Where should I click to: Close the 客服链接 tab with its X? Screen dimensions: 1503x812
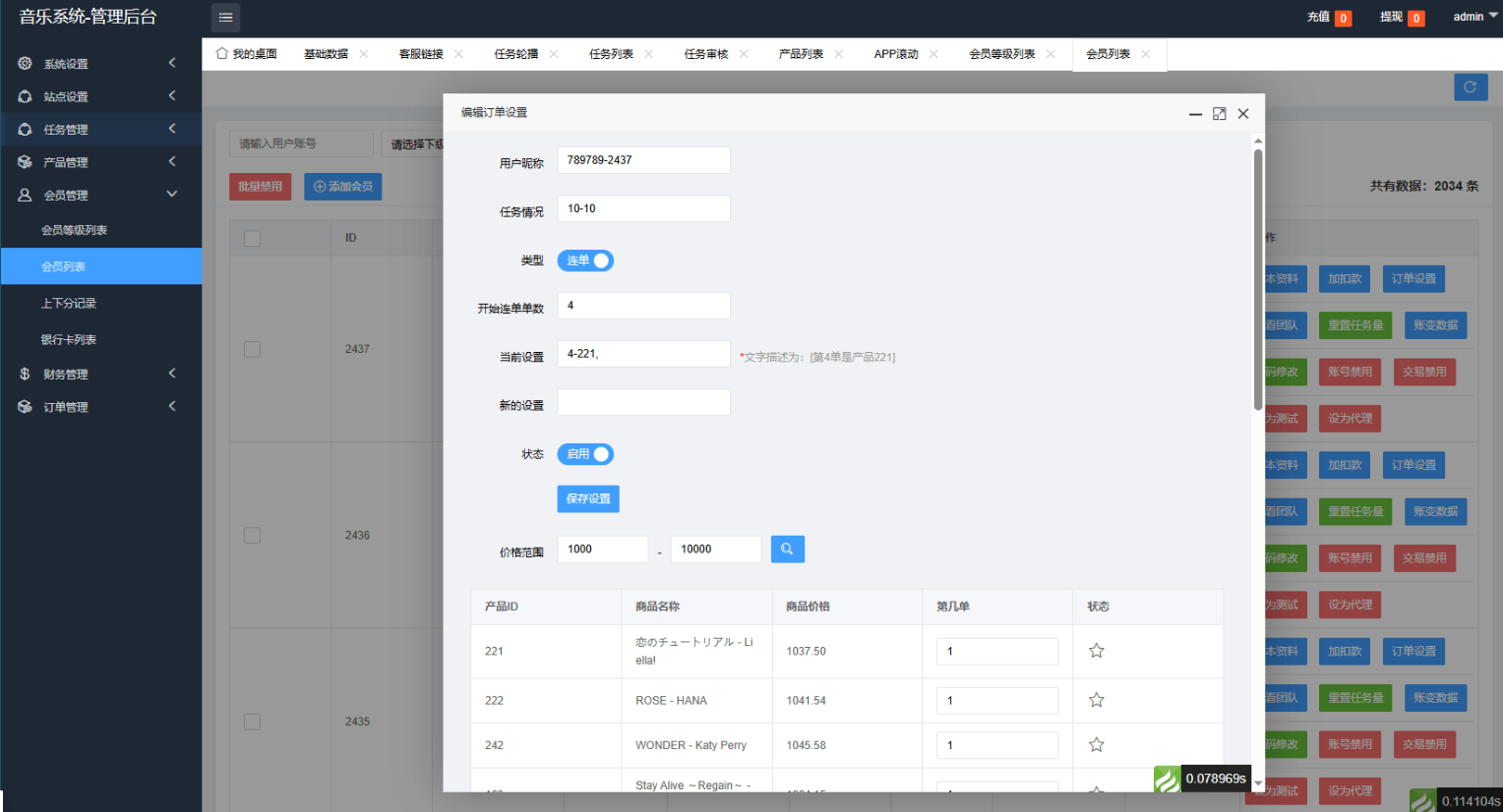tap(458, 54)
